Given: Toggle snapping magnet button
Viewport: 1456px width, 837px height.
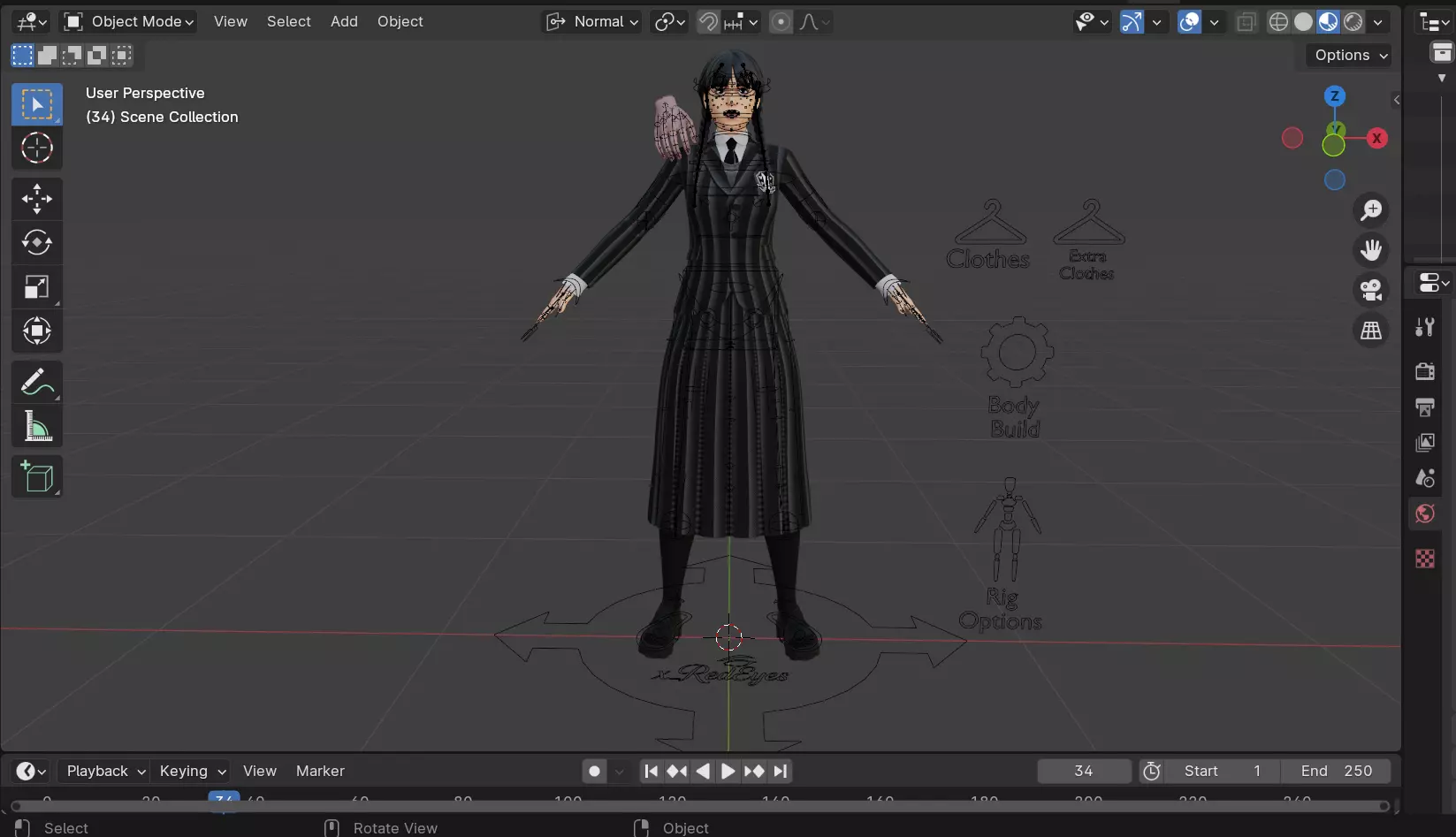Looking at the screenshot, I should [708, 21].
